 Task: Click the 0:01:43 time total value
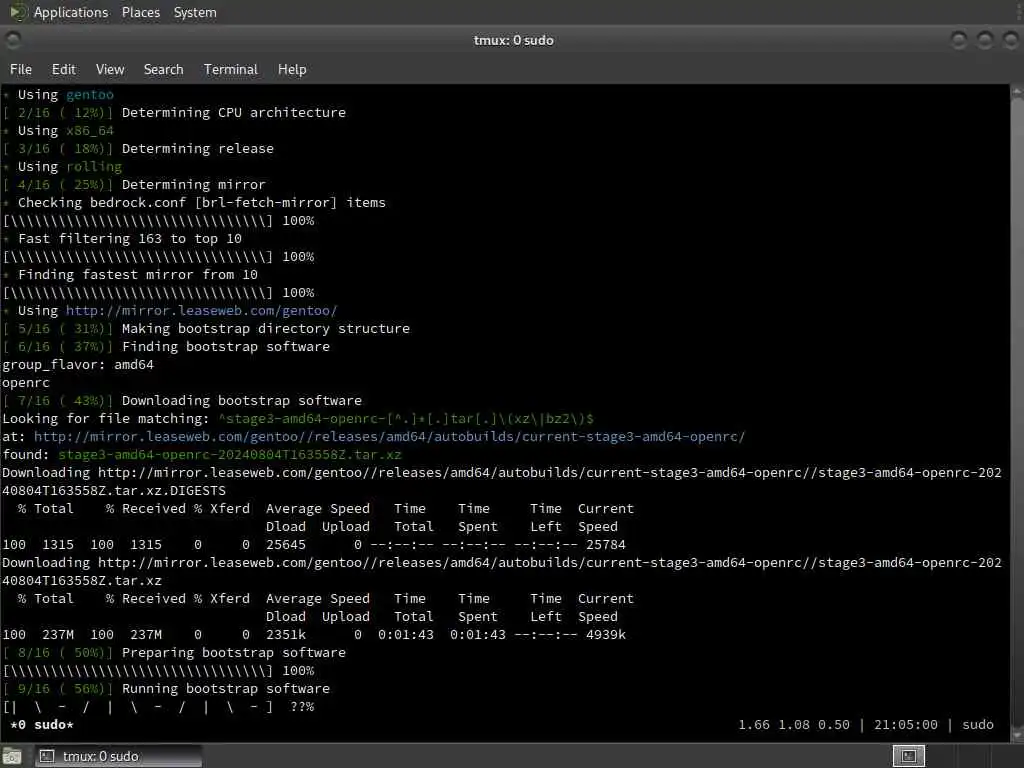pos(406,635)
